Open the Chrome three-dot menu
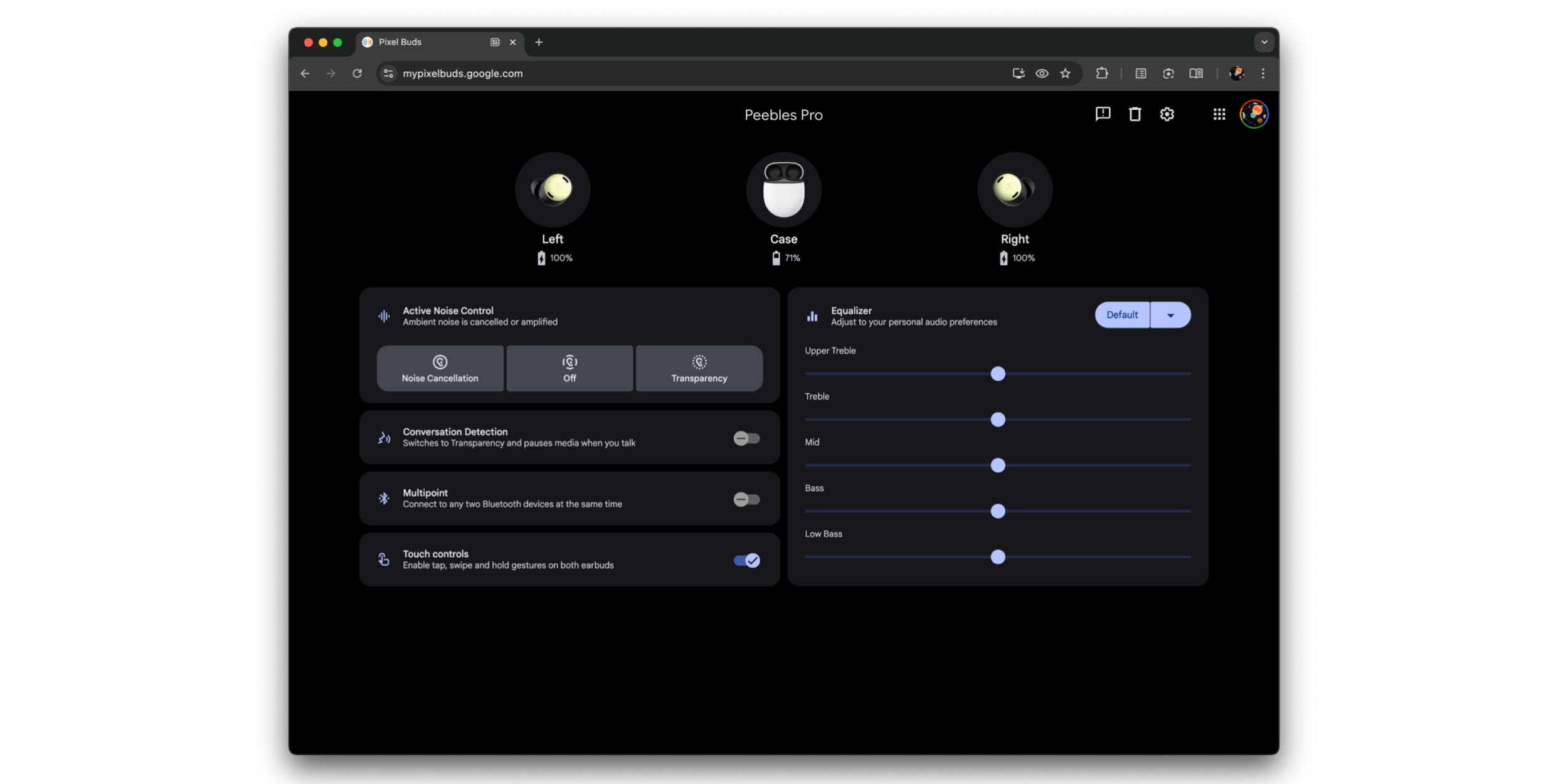Viewport: 1568px width, 784px height. 1263,73
